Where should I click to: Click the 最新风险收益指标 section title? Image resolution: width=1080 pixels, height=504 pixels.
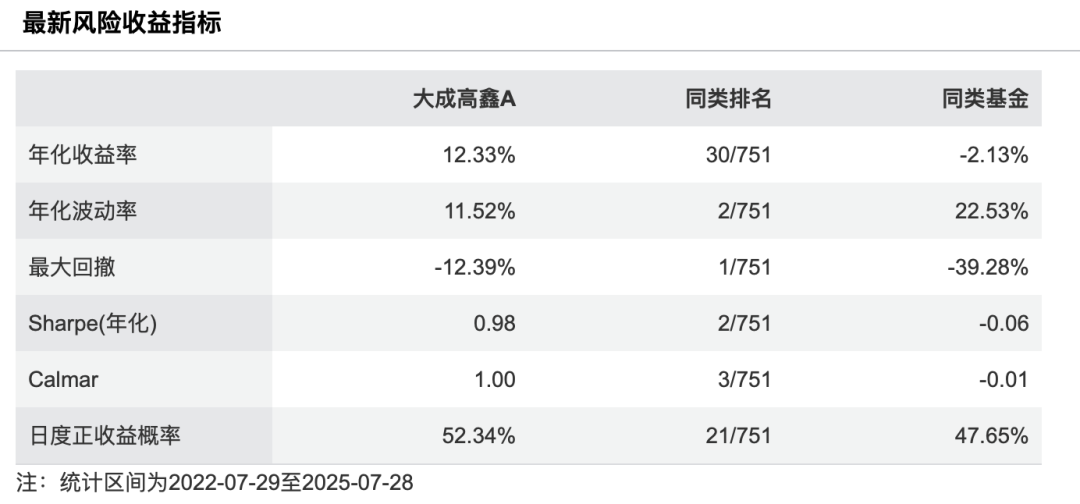121,21
